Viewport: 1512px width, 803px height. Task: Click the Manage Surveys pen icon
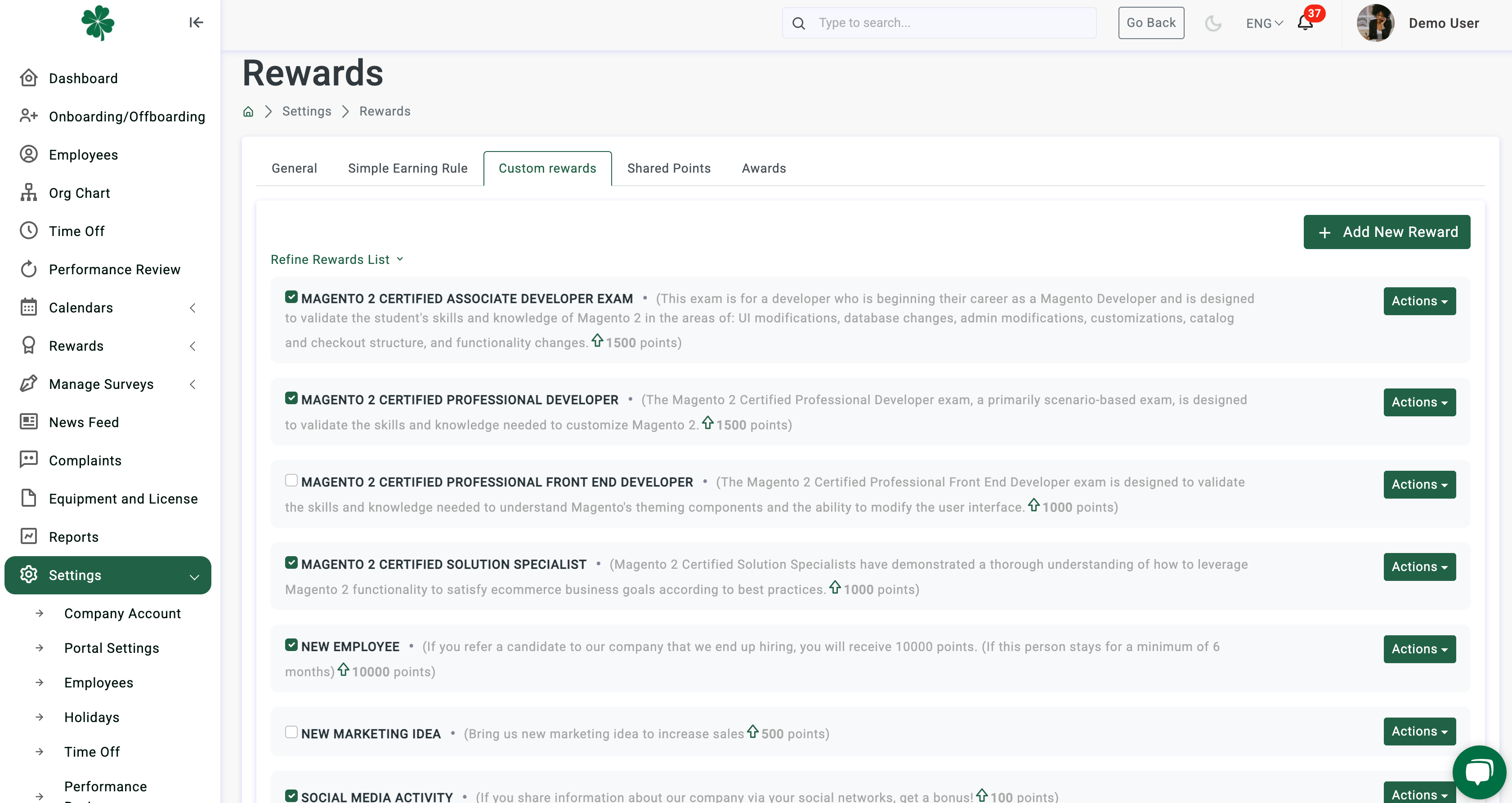coord(29,384)
